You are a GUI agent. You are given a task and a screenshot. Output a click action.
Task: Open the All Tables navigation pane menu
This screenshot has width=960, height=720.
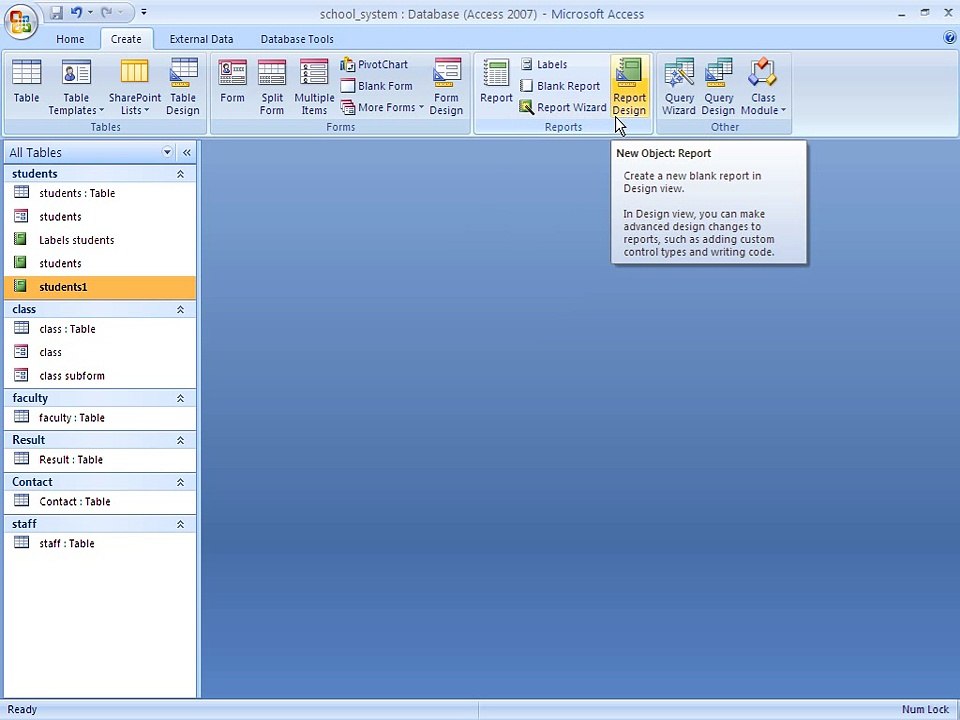coord(167,152)
